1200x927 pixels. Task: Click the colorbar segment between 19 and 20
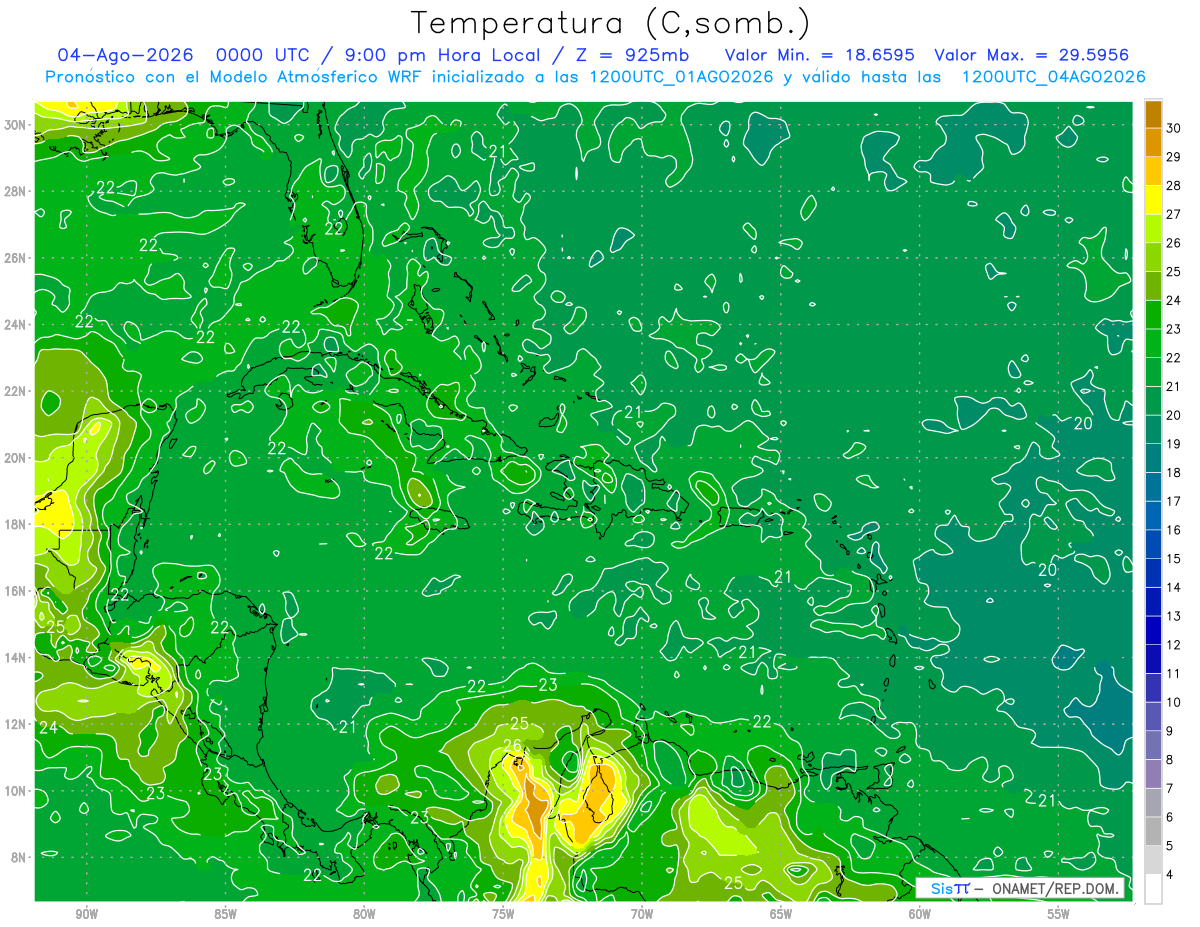click(1153, 430)
